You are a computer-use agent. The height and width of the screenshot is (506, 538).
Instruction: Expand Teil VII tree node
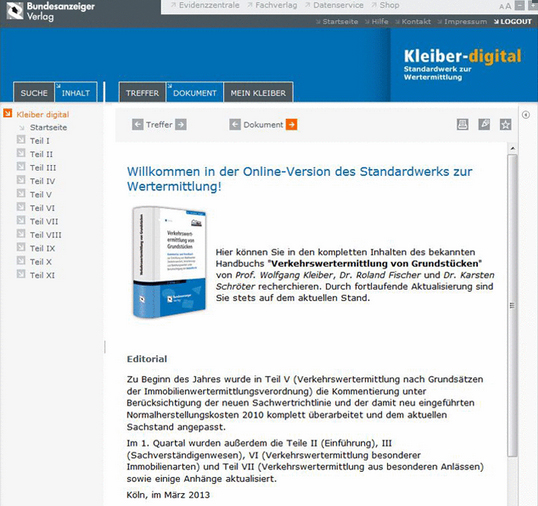tap(21, 220)
